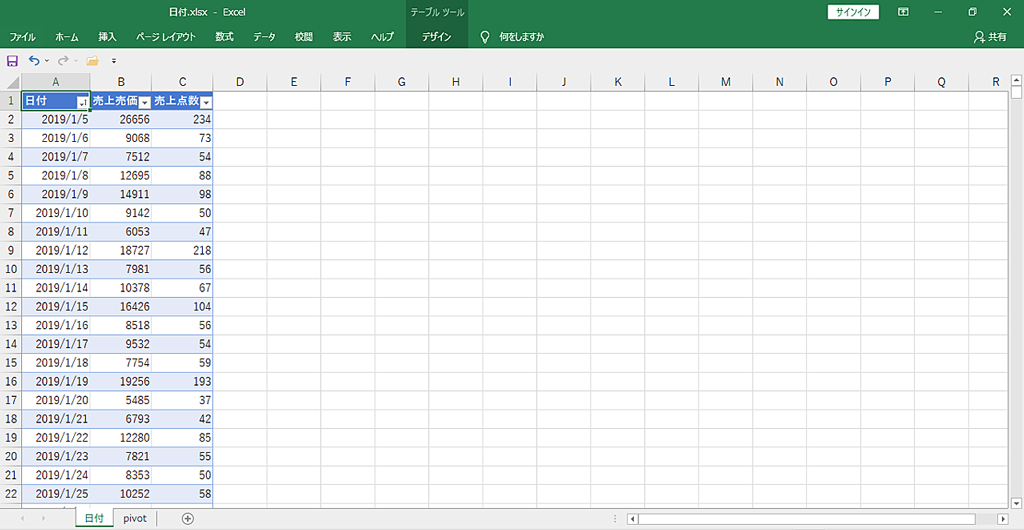Select row 12 header
The width and height of the screenshot is (1024, 530).
tap(11, 306)
